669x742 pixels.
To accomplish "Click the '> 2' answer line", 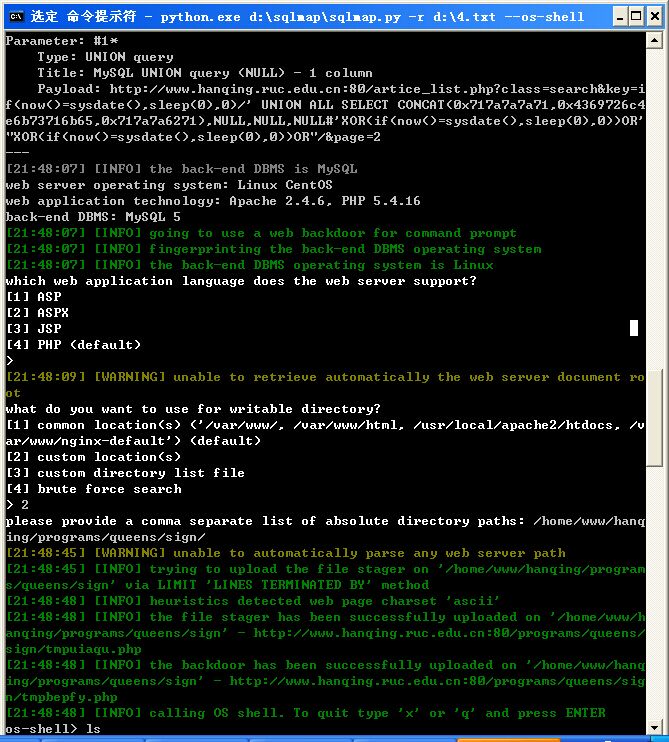I will (x=18, y=505).
